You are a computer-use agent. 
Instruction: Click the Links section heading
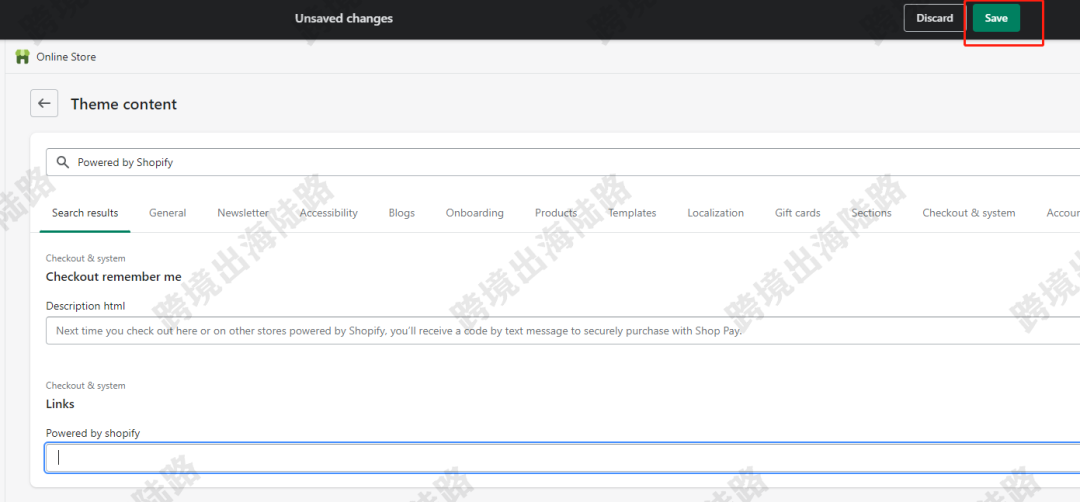tap(60, 404)
